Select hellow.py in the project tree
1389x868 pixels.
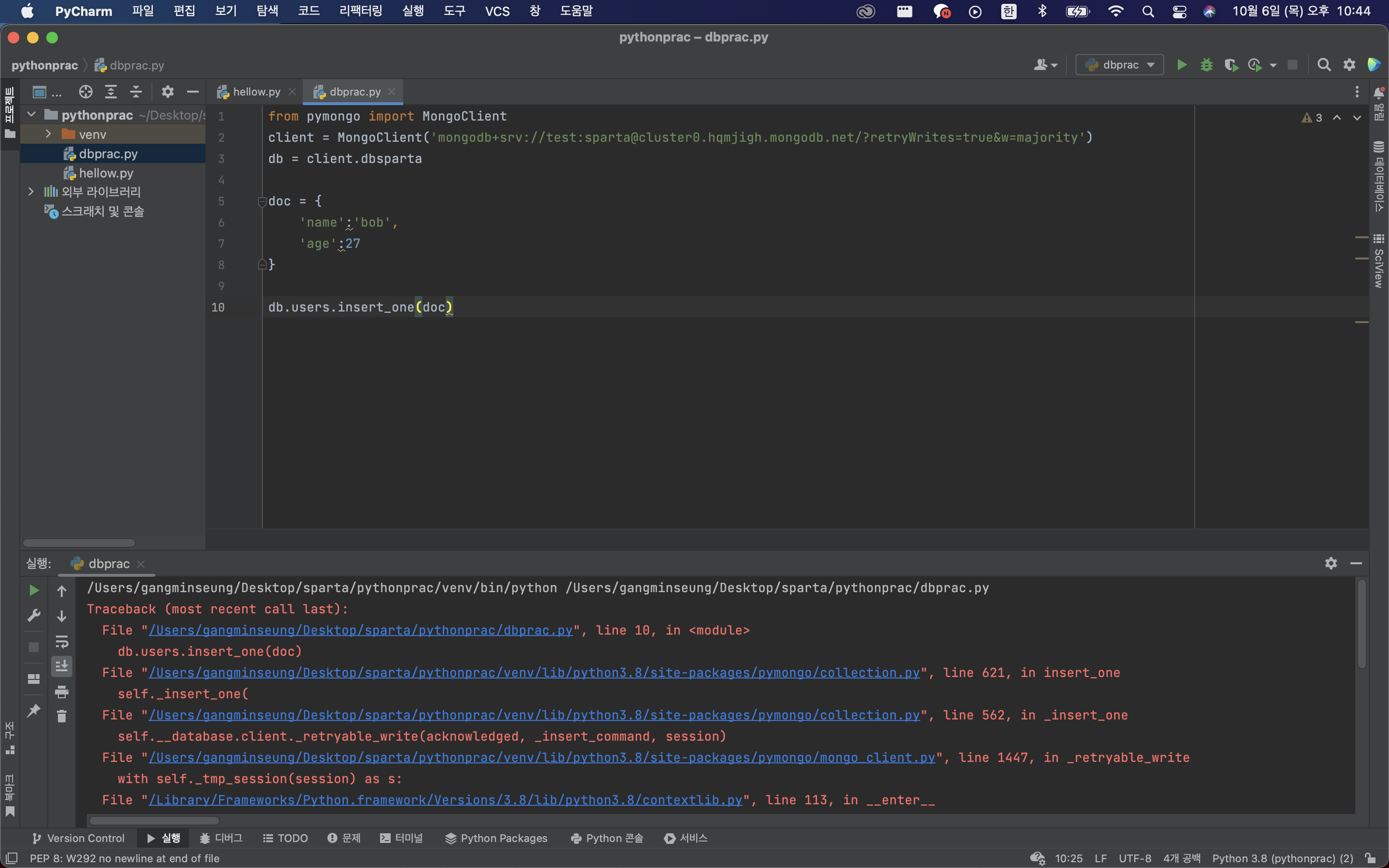pos(106,173)
